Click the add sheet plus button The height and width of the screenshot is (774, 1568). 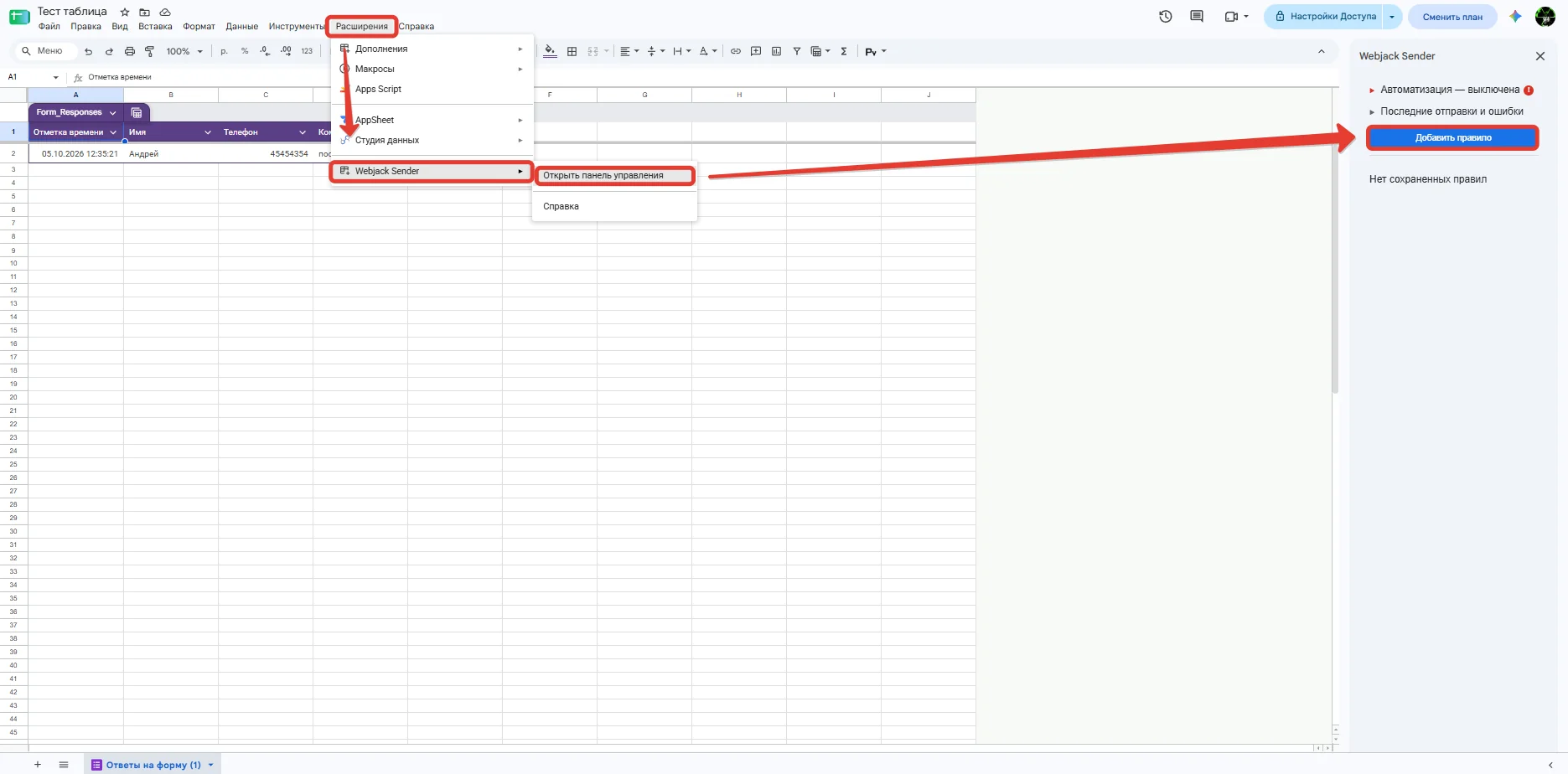pos(37,765)
